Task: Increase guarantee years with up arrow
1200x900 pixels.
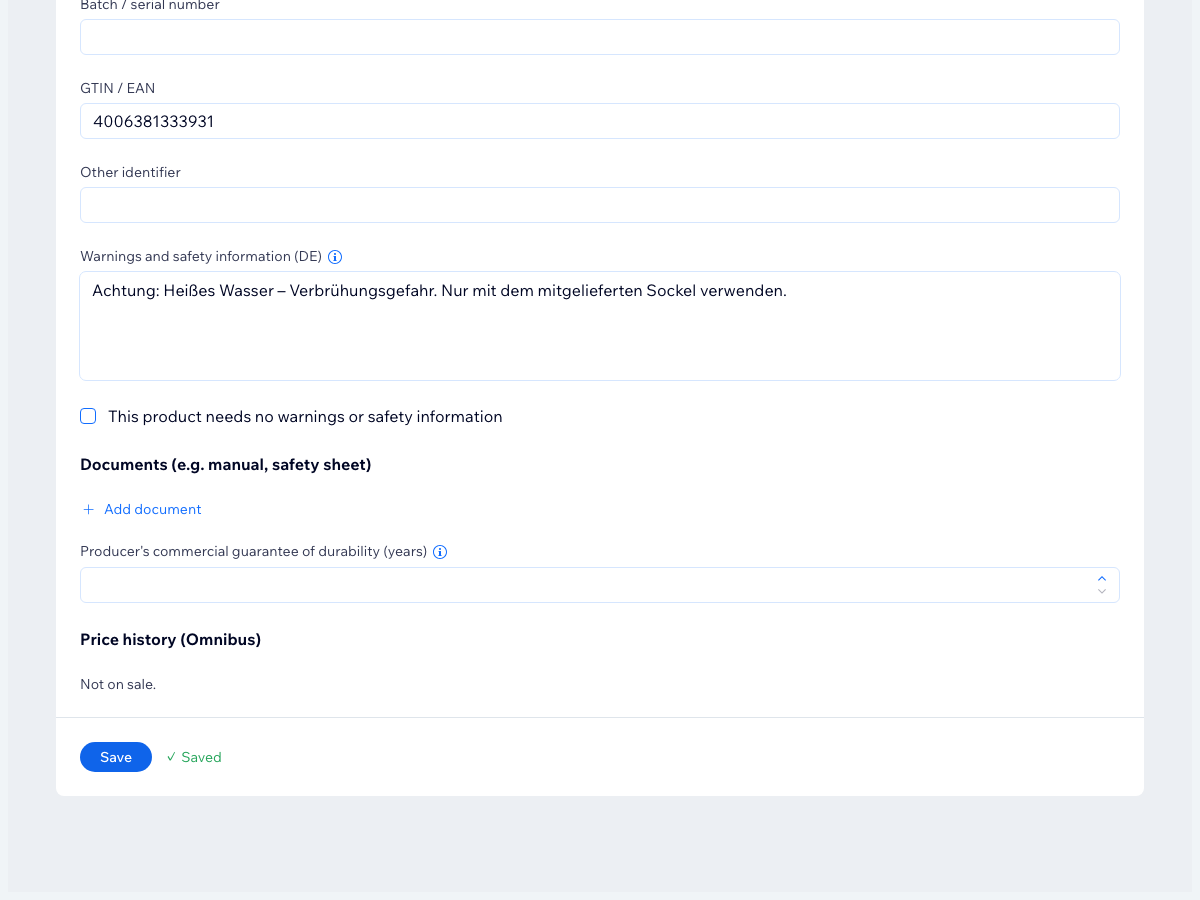Action: (x=1101, y=578)
